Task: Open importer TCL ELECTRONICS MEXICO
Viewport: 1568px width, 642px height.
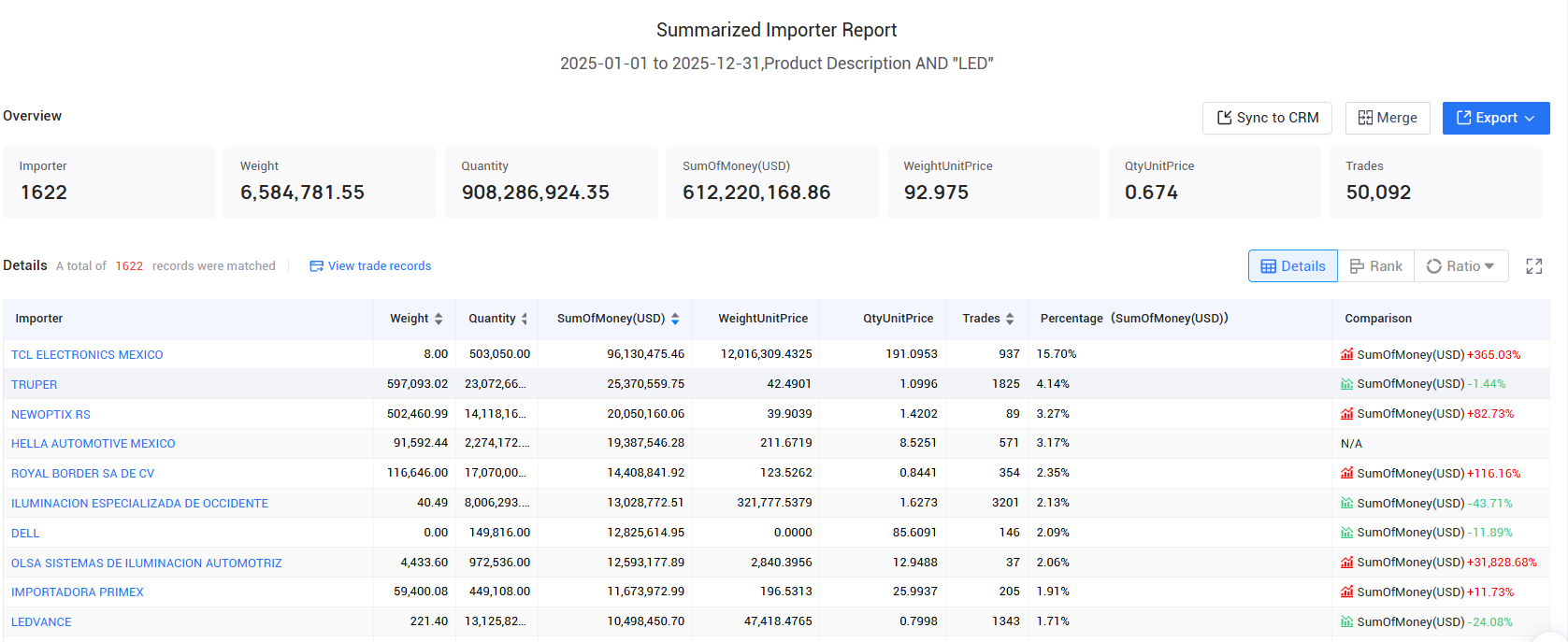Action: [87, 355]
